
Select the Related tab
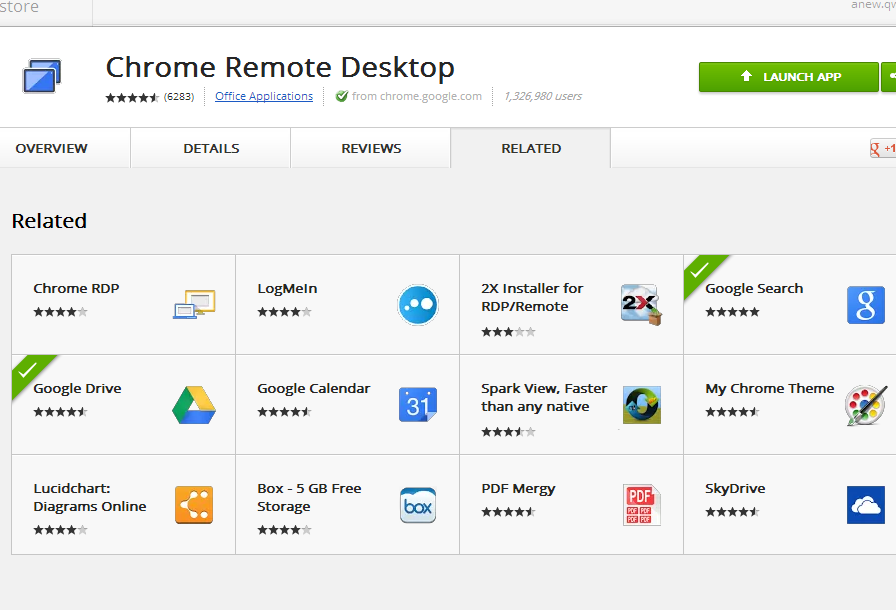[x=531, y=149]
